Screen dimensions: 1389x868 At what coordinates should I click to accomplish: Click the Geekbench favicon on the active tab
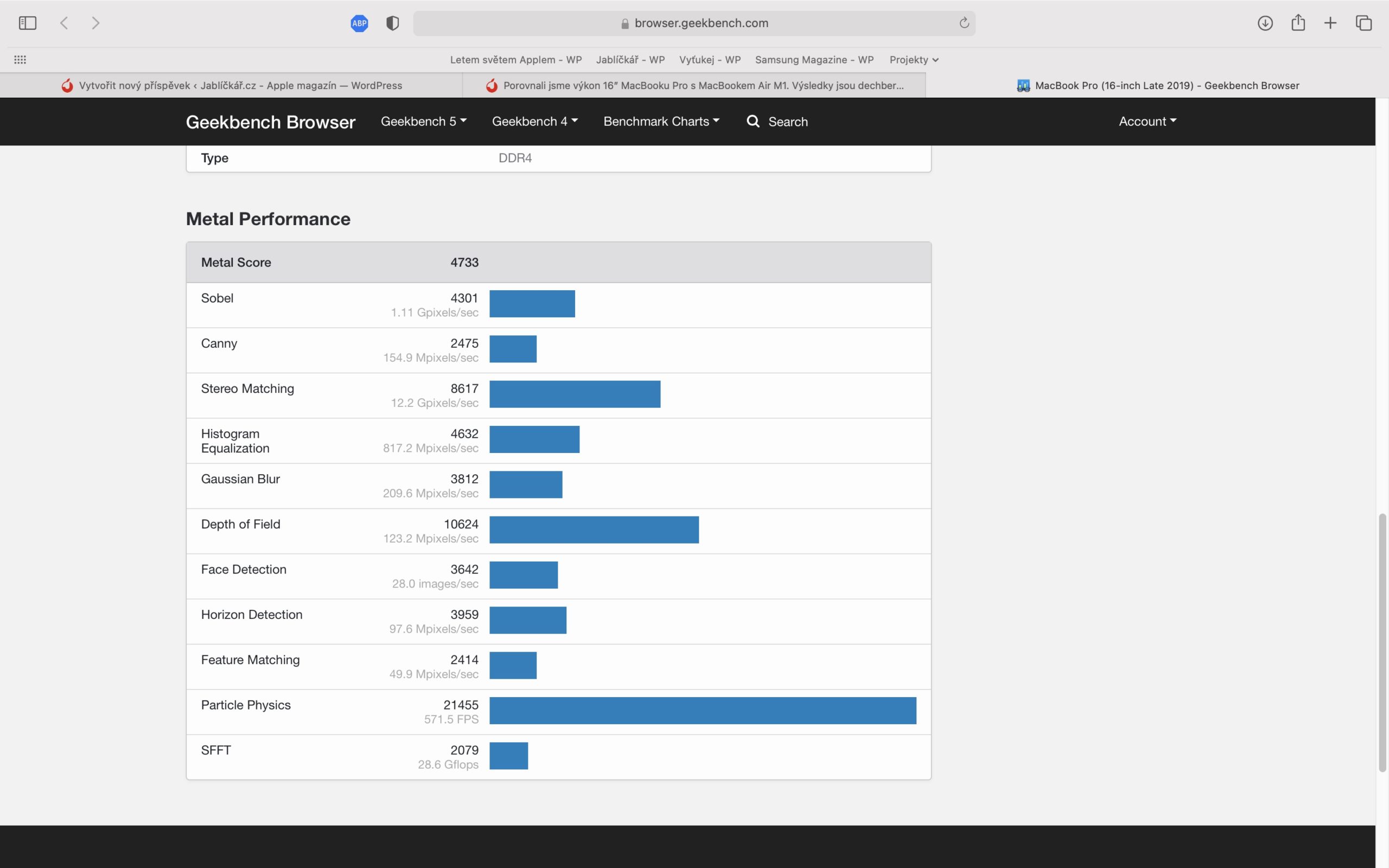pyautogui.click(x=1023, y=86)
